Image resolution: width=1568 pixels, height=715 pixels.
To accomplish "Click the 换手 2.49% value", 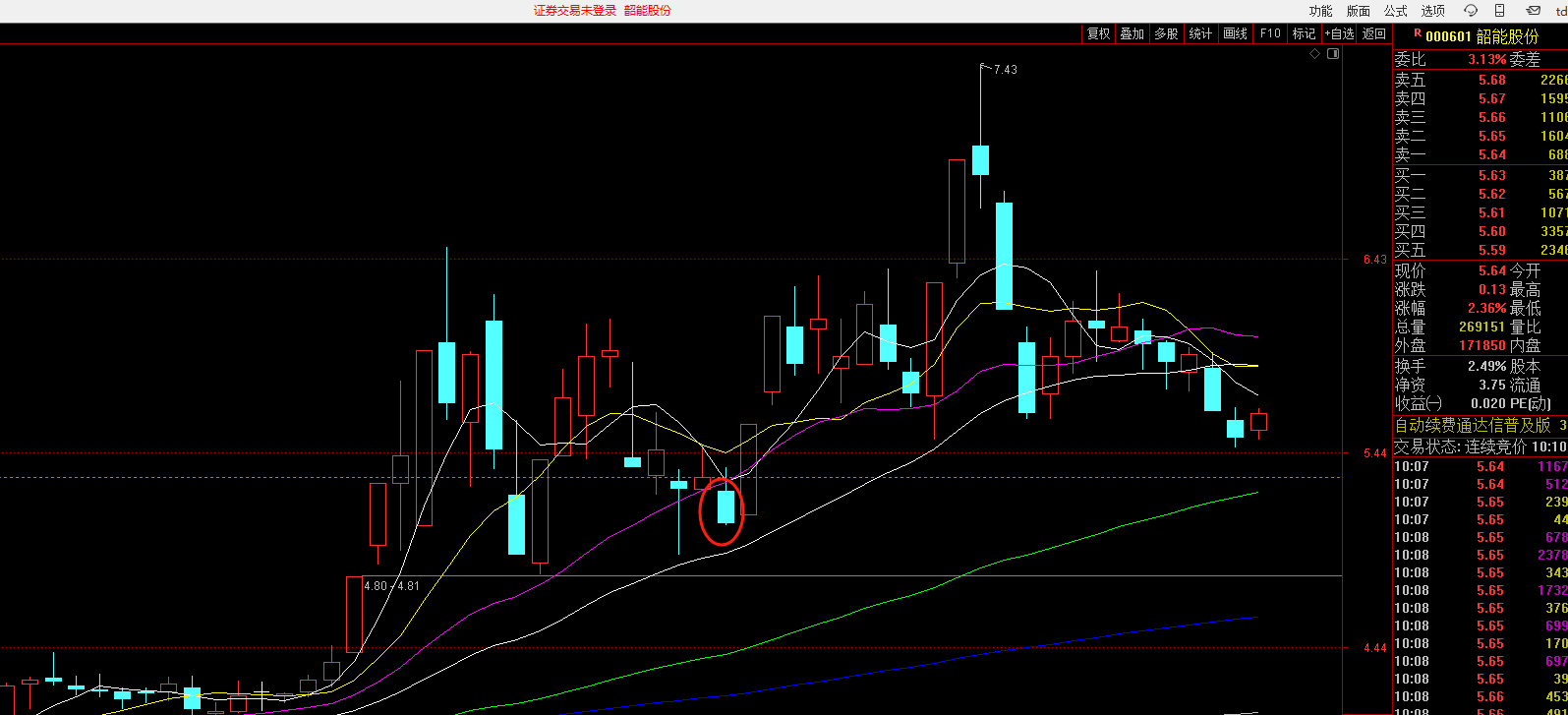I will (x=1487, y=366).
